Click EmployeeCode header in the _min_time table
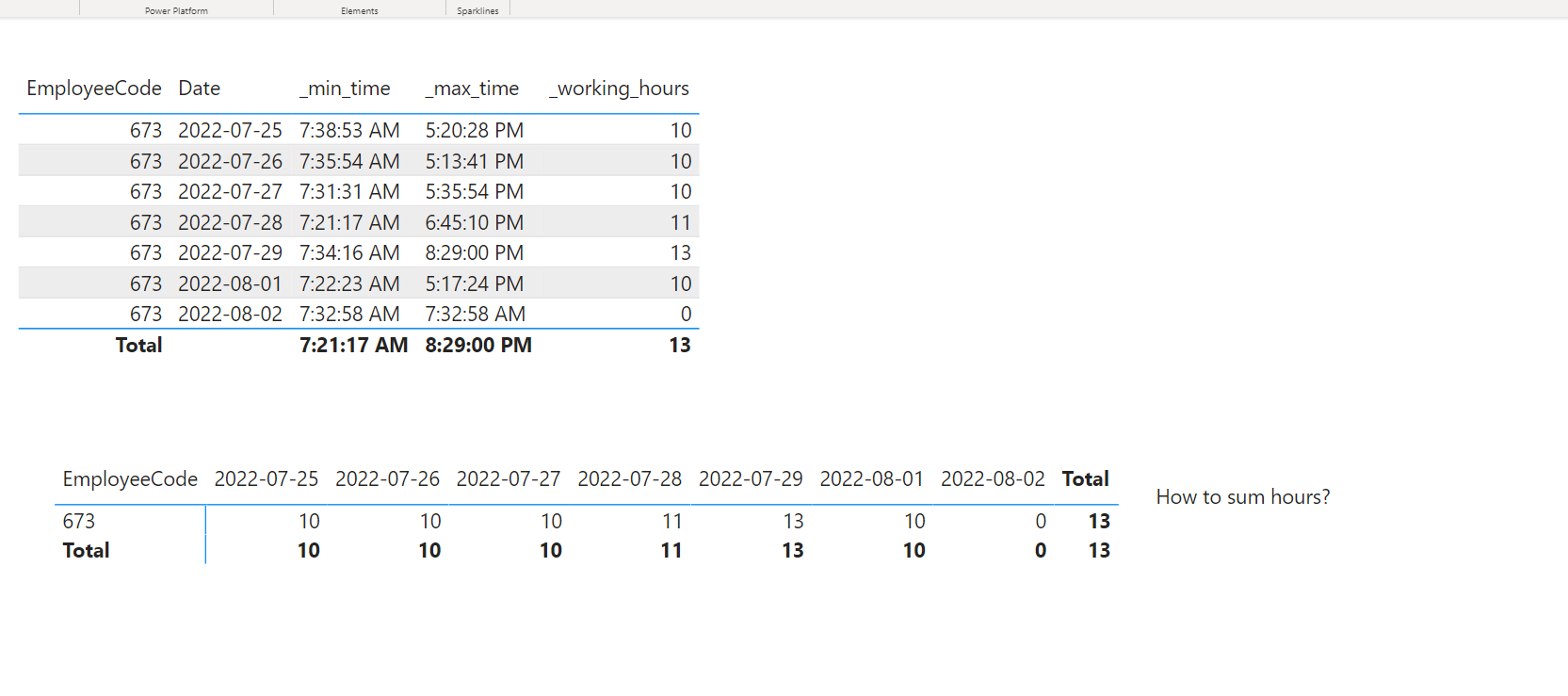This screenshot has height=696, width=1568. [x=94, y=89]
